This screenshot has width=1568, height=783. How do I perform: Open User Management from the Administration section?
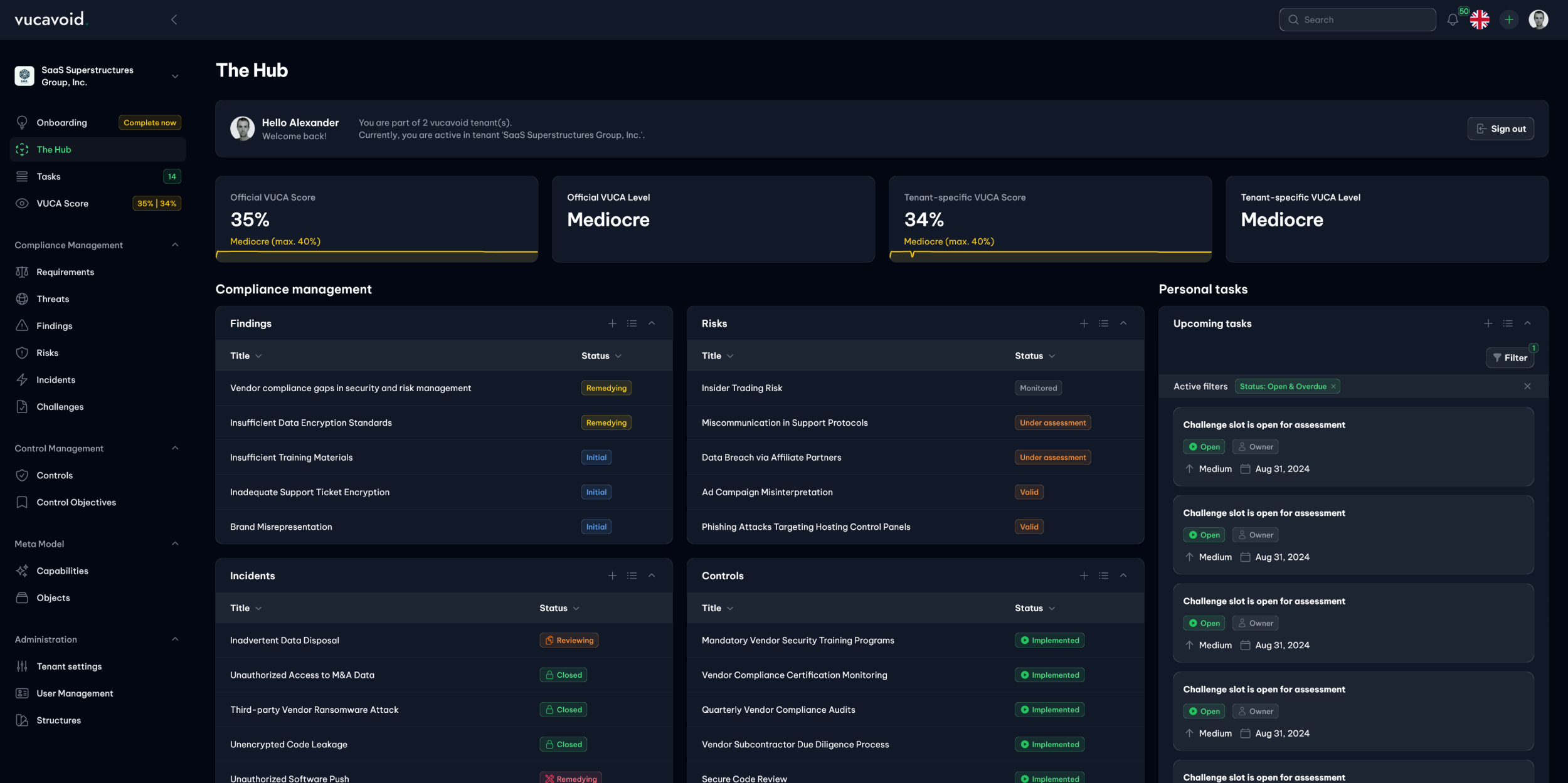(x=74, y=693)
